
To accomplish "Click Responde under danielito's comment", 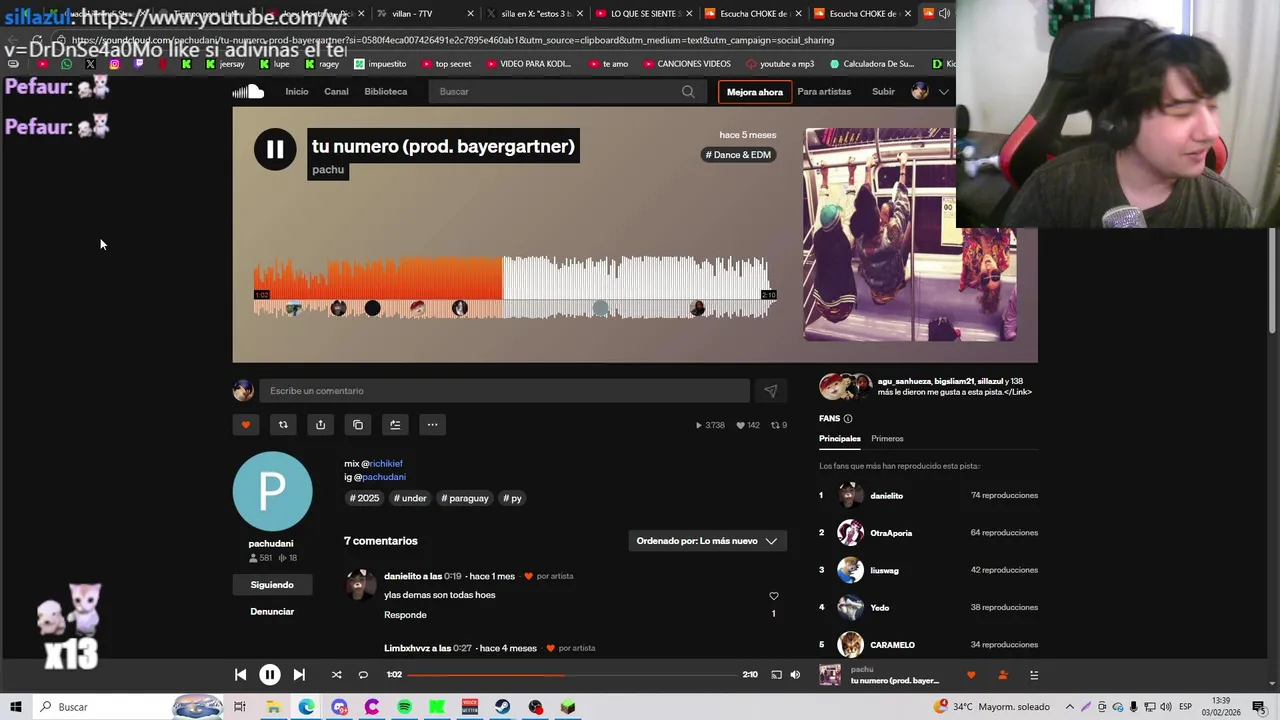I will pos(405,615).
